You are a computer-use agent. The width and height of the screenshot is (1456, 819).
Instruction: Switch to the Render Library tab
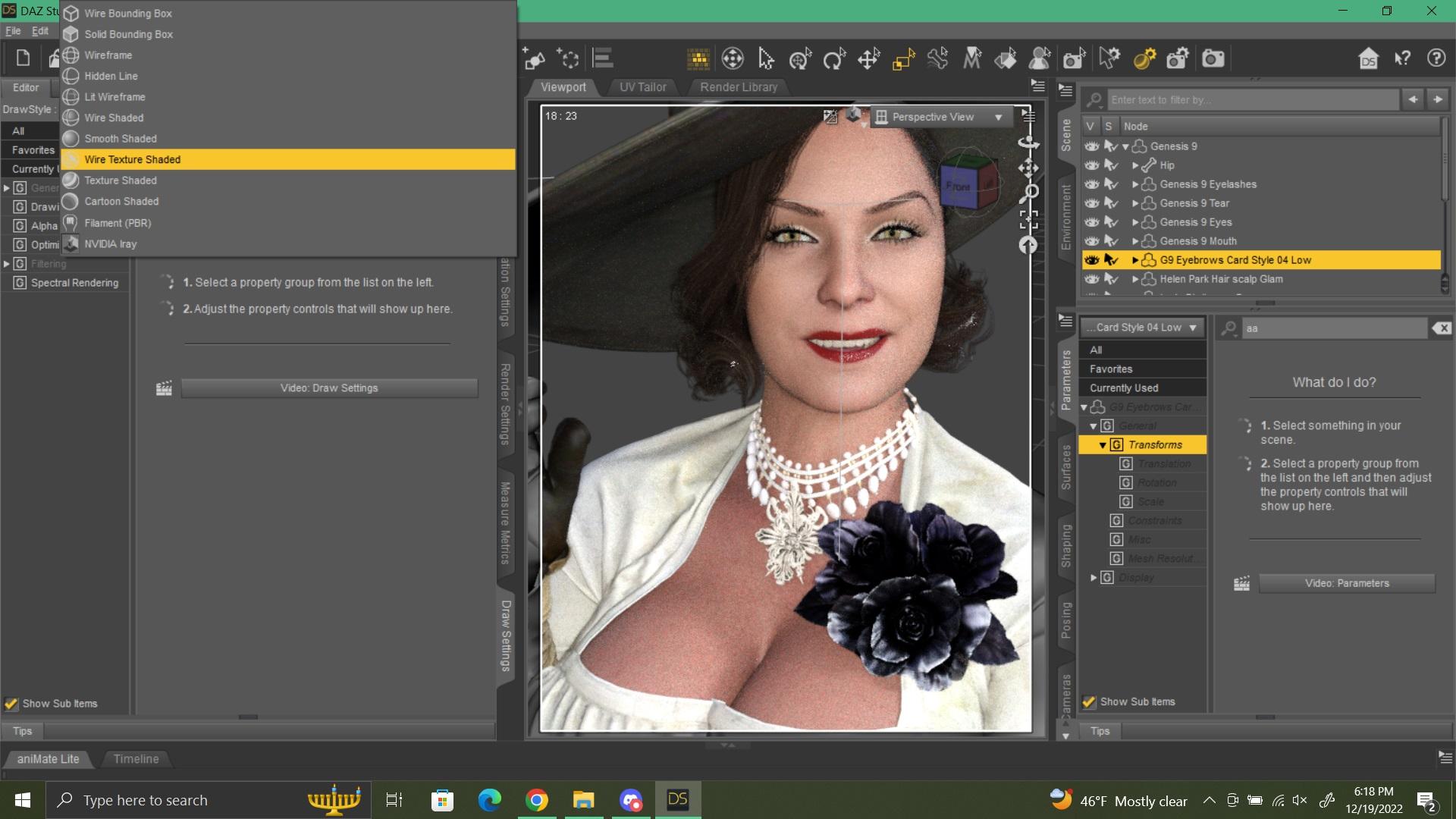(738, 87)
